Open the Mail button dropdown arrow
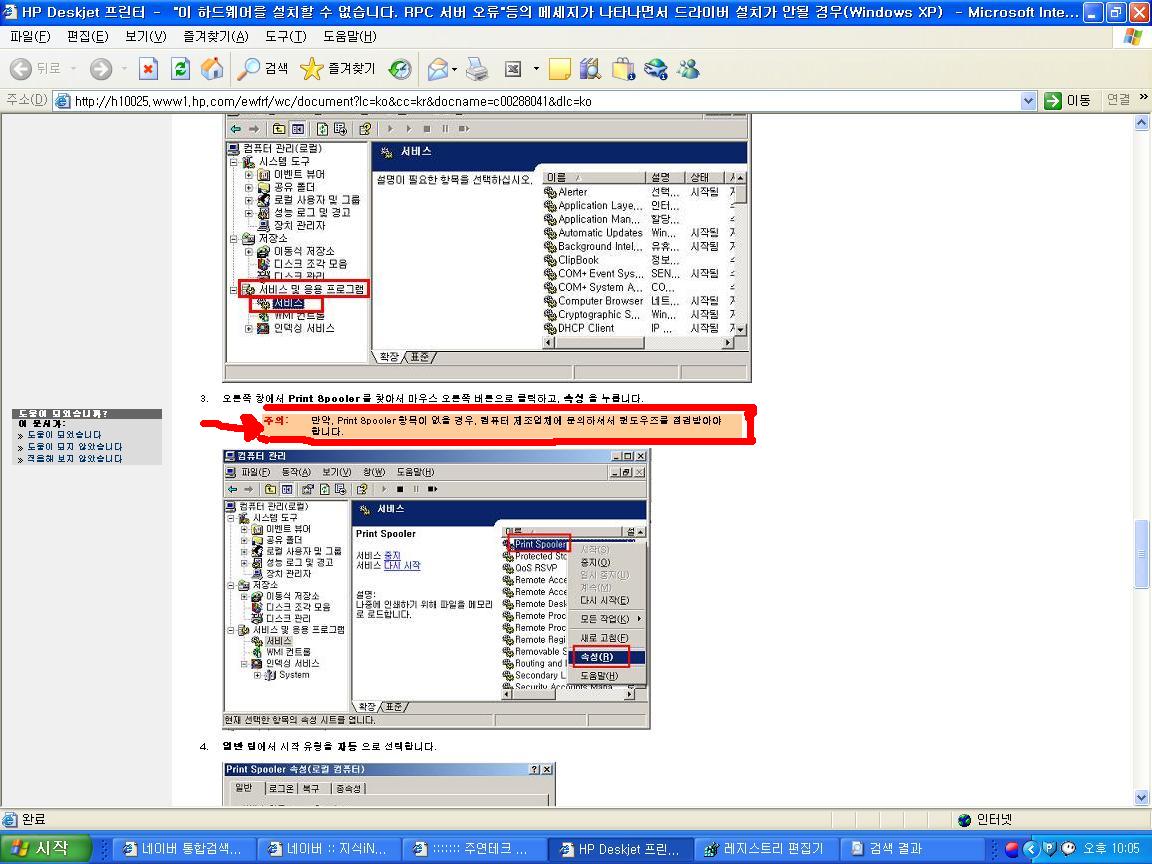Viewport: 1152px width, 864px height. pyautogui.click(x=455, y=69)
